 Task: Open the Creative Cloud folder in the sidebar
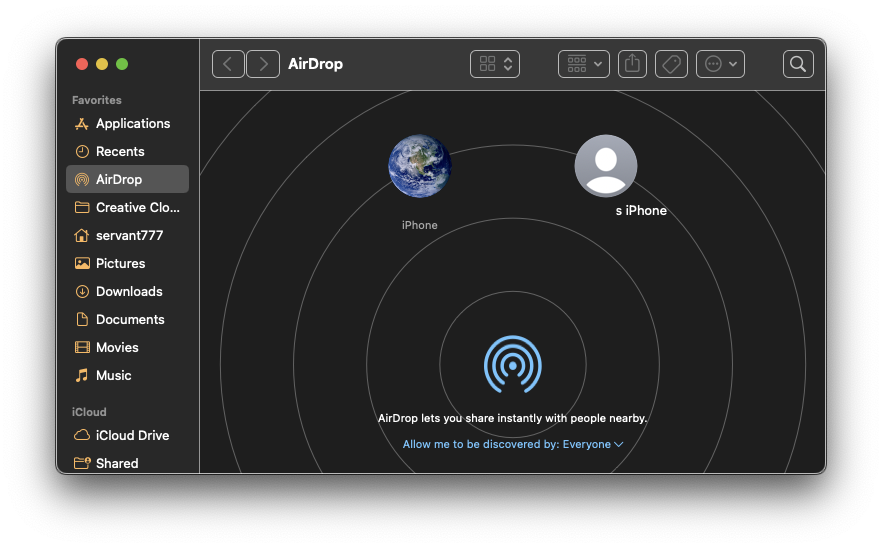pyautogui.click(x=128, y=208)
